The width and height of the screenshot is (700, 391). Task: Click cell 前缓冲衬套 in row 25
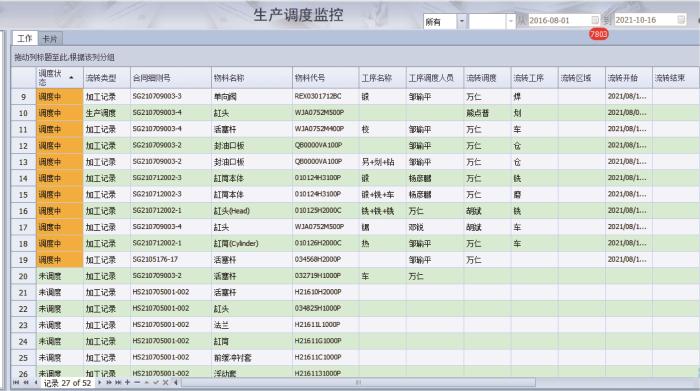252,358
